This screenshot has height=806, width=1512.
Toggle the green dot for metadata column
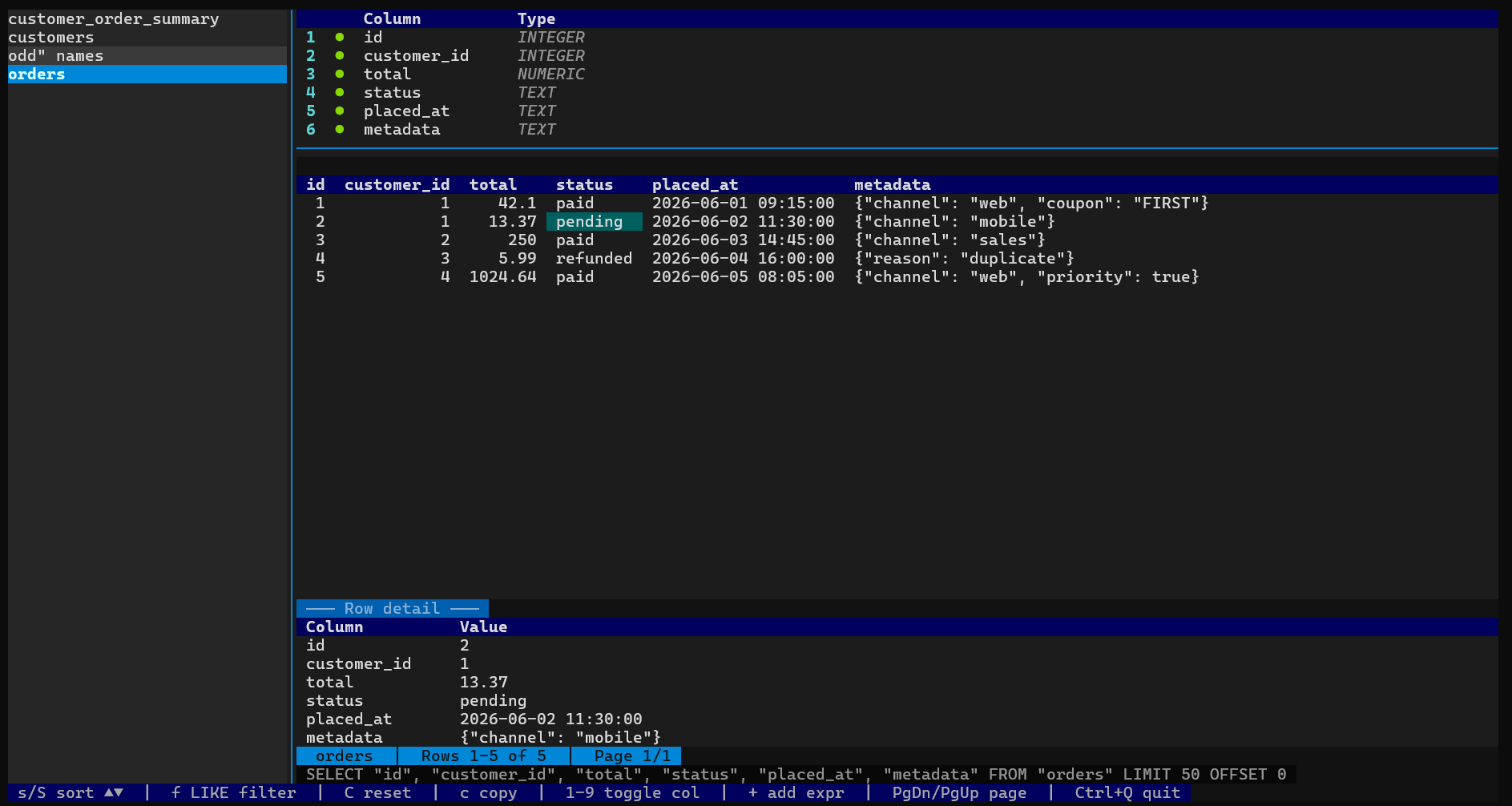(340, 129)
